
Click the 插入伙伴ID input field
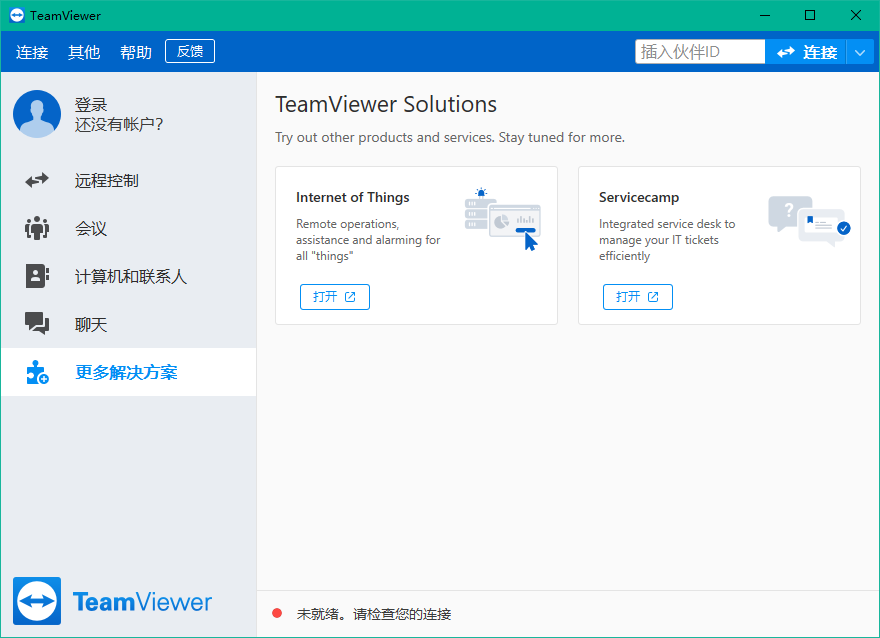pyautogui.click(x=699, y=50)
